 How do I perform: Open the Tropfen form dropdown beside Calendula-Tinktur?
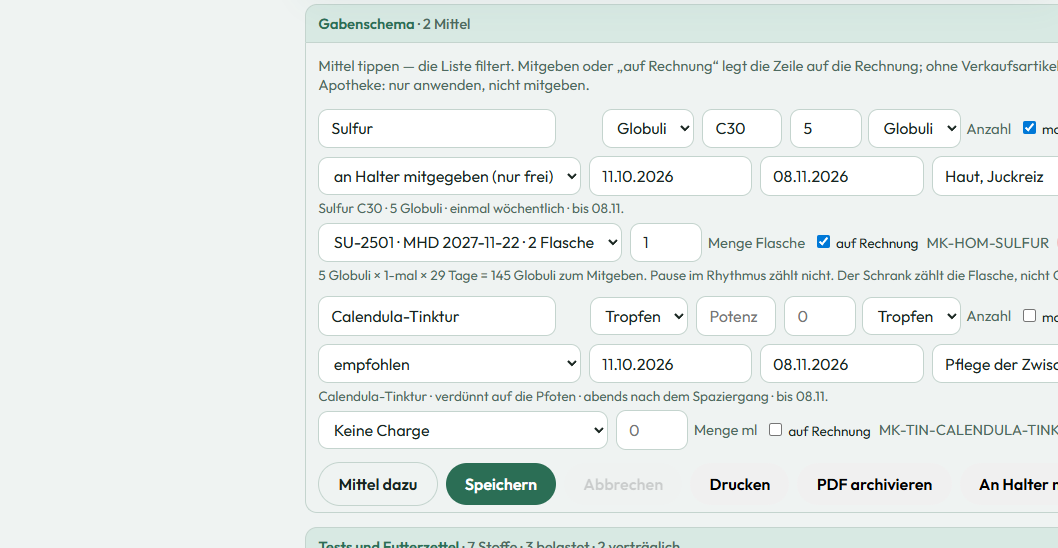coord(639,316)
